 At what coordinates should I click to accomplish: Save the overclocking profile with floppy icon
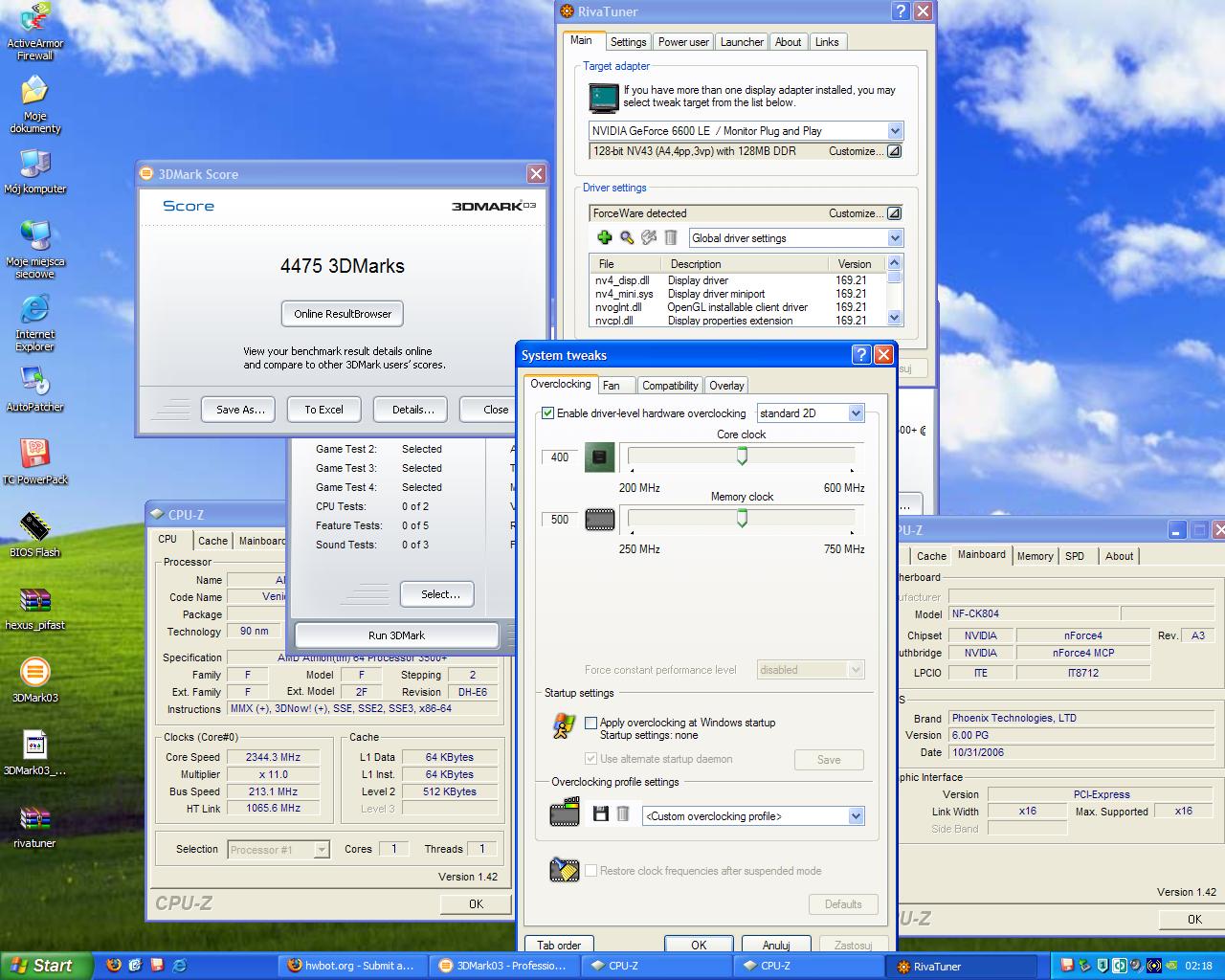[x=601, y=814]
